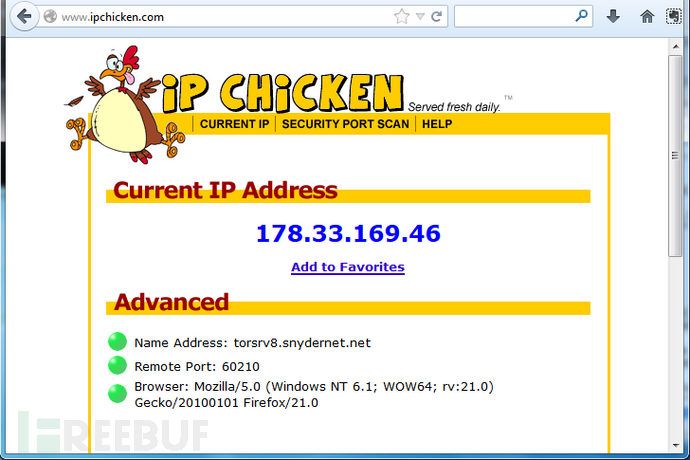
Task: Open the URL history dropdown arrow
Action: tap(420, 17)
